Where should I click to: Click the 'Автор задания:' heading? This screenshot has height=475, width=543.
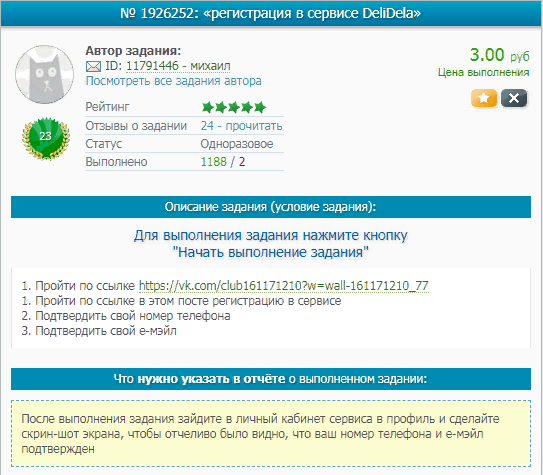point(133,51)
